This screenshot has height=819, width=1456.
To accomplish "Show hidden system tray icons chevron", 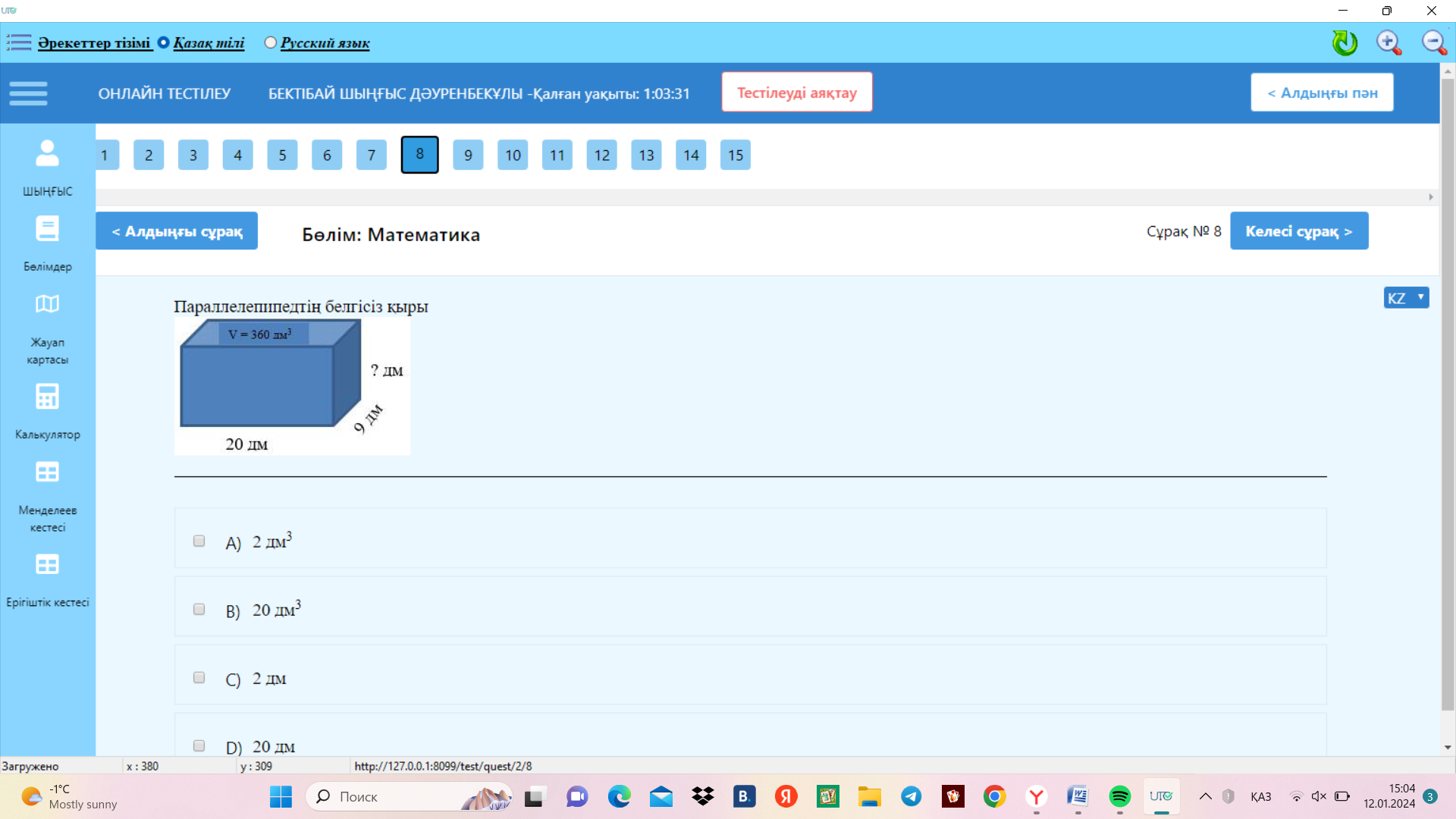I will tap(1205, 796).
